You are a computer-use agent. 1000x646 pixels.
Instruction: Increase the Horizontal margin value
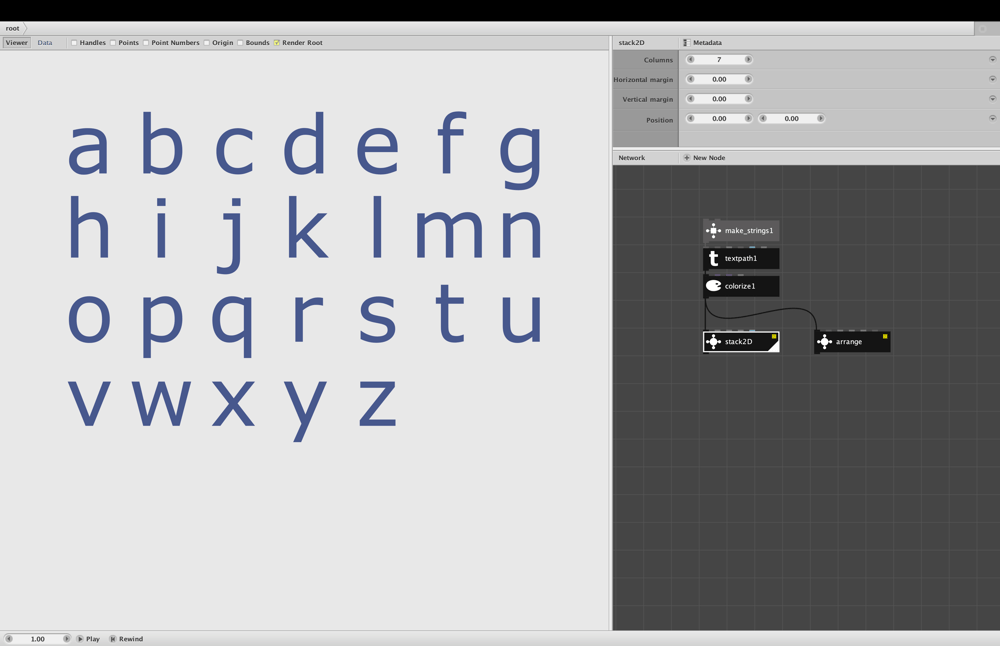click(x=748, y=79)
